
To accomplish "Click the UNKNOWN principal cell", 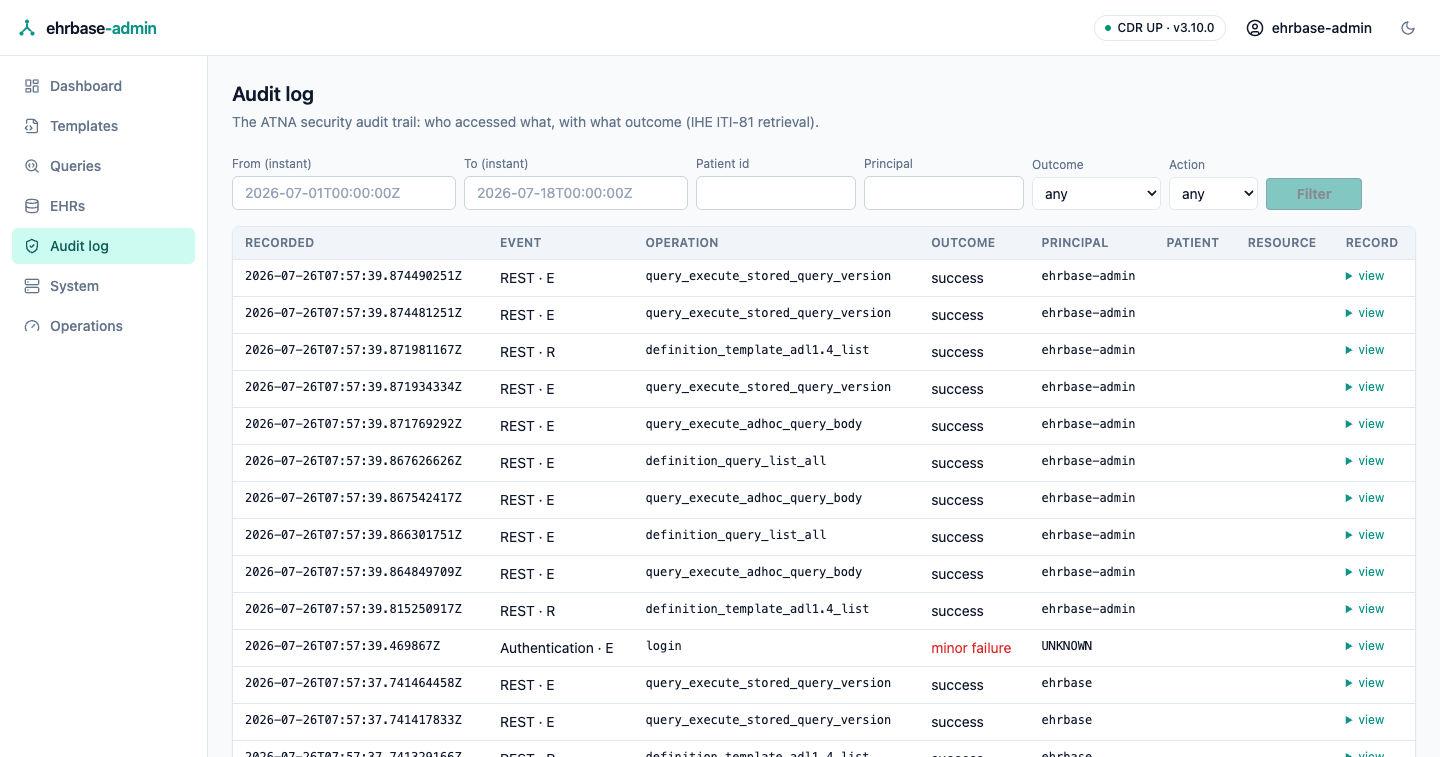I will (x=1066, y=646).
